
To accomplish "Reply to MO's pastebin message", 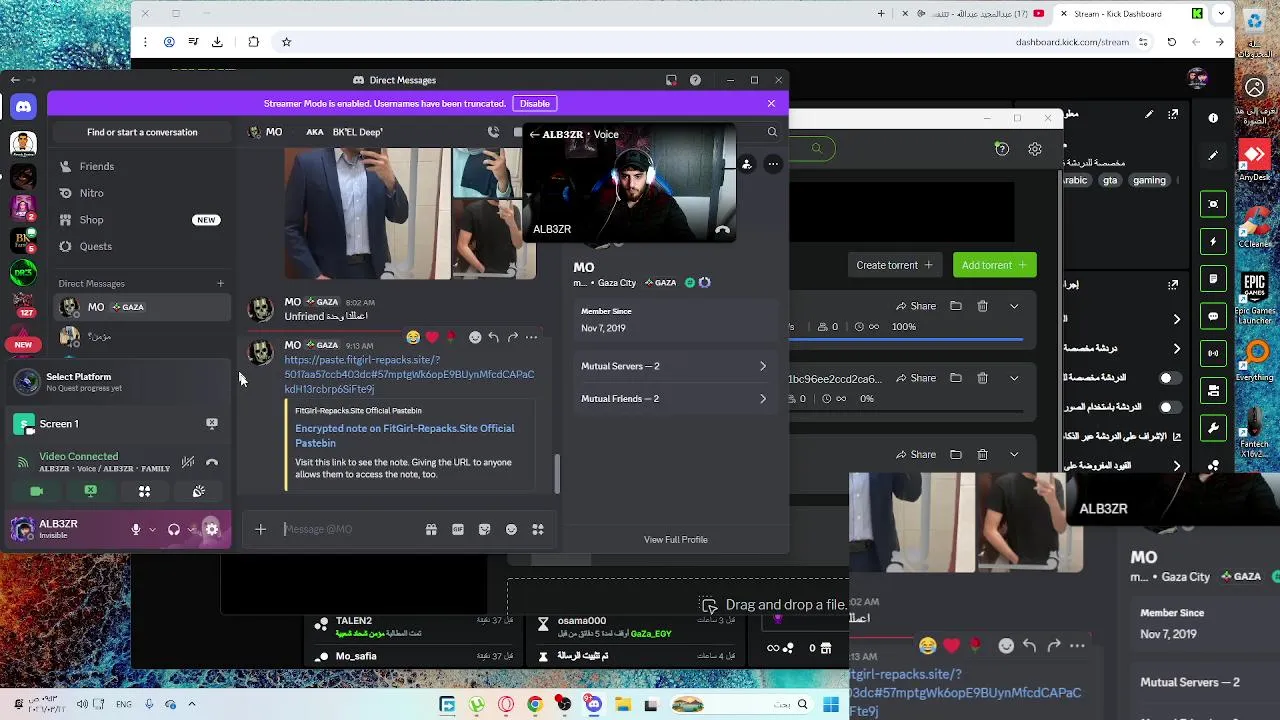I will click(x=493, y=337).
